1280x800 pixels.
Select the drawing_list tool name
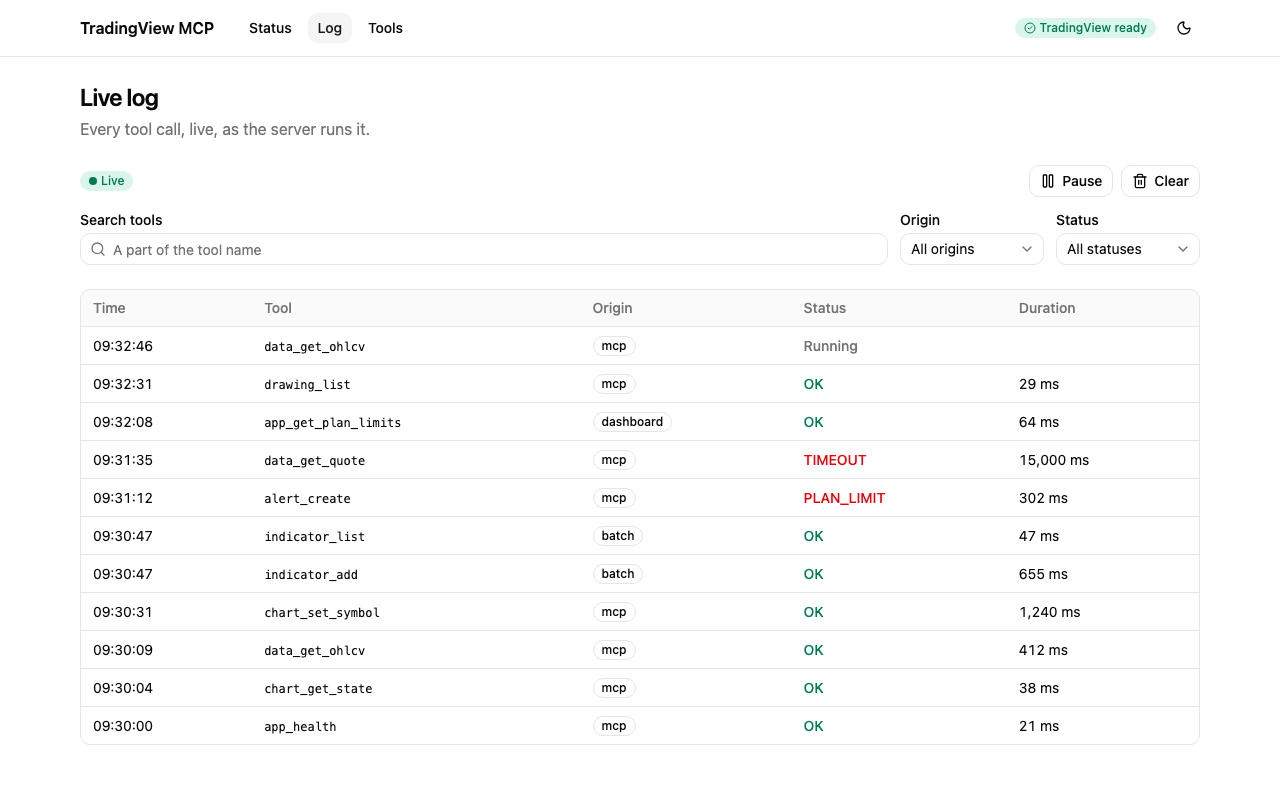(x=307, y=385)
